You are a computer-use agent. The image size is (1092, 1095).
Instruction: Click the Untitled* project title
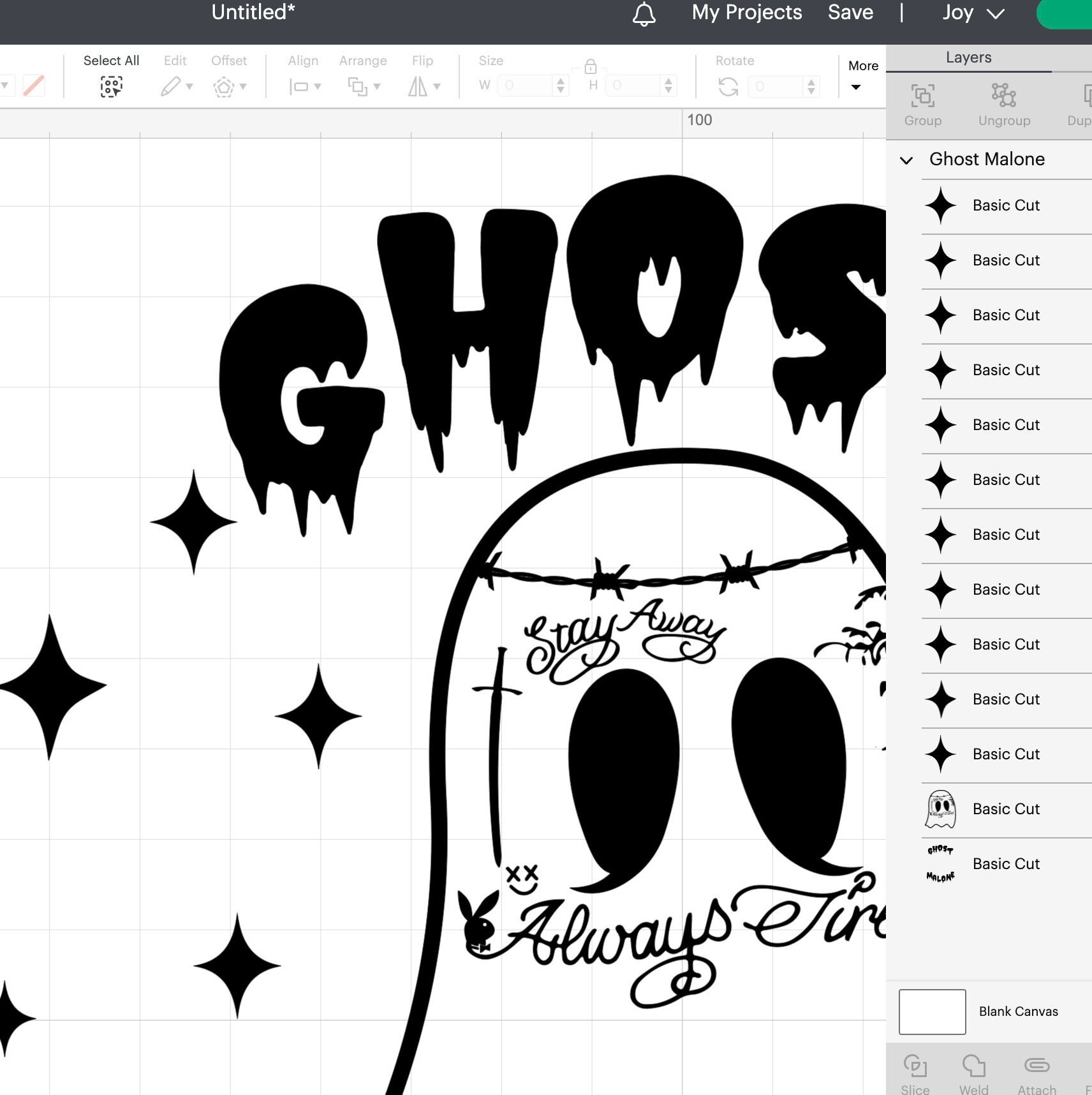253,12
